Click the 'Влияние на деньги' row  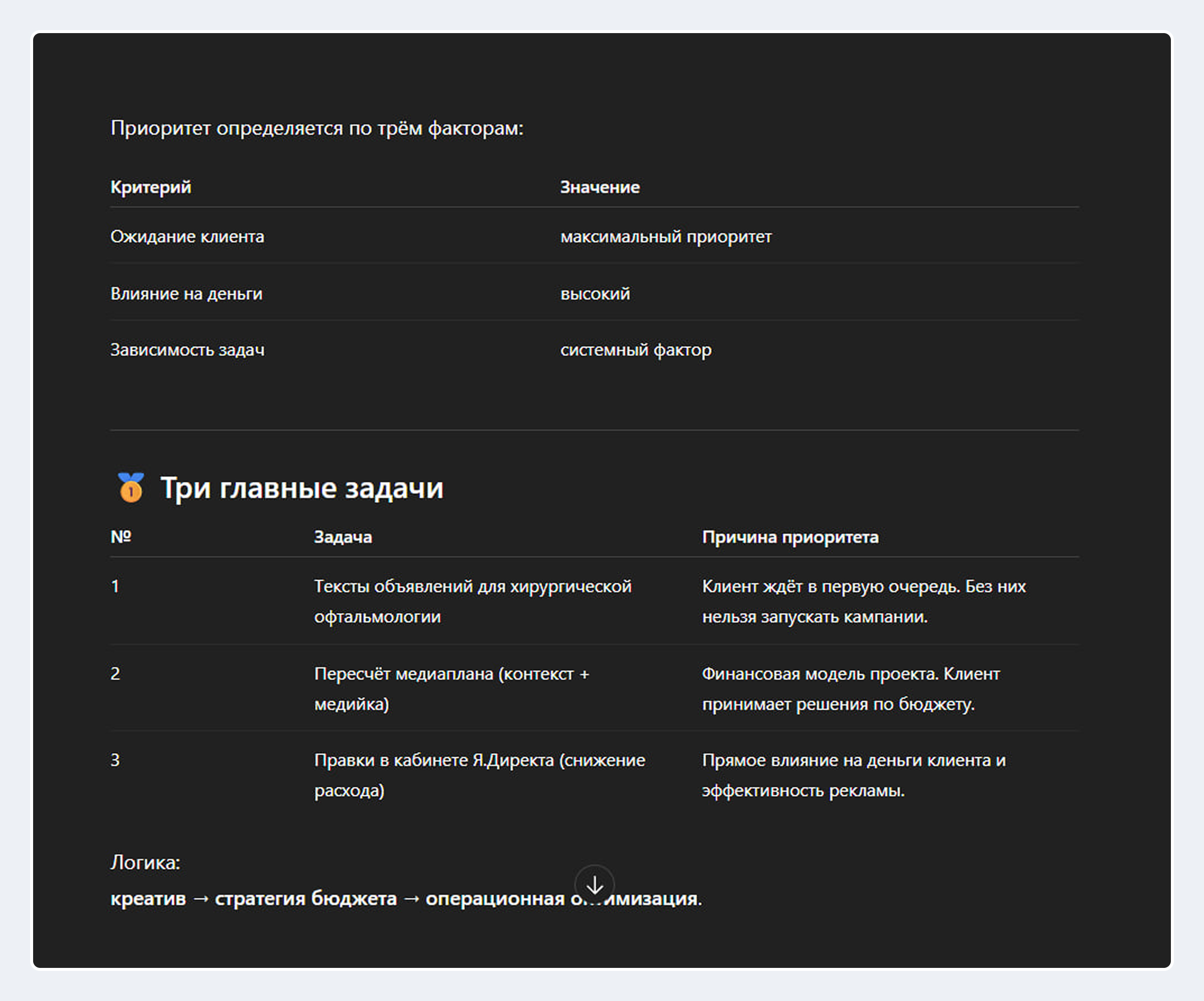[x=186, y=293]
